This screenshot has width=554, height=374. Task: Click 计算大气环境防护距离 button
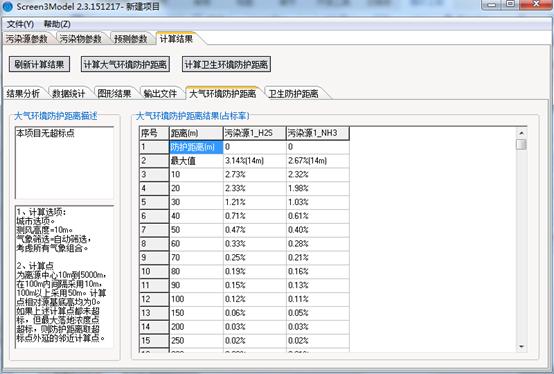pyautogui.click(x=125, y=64)
